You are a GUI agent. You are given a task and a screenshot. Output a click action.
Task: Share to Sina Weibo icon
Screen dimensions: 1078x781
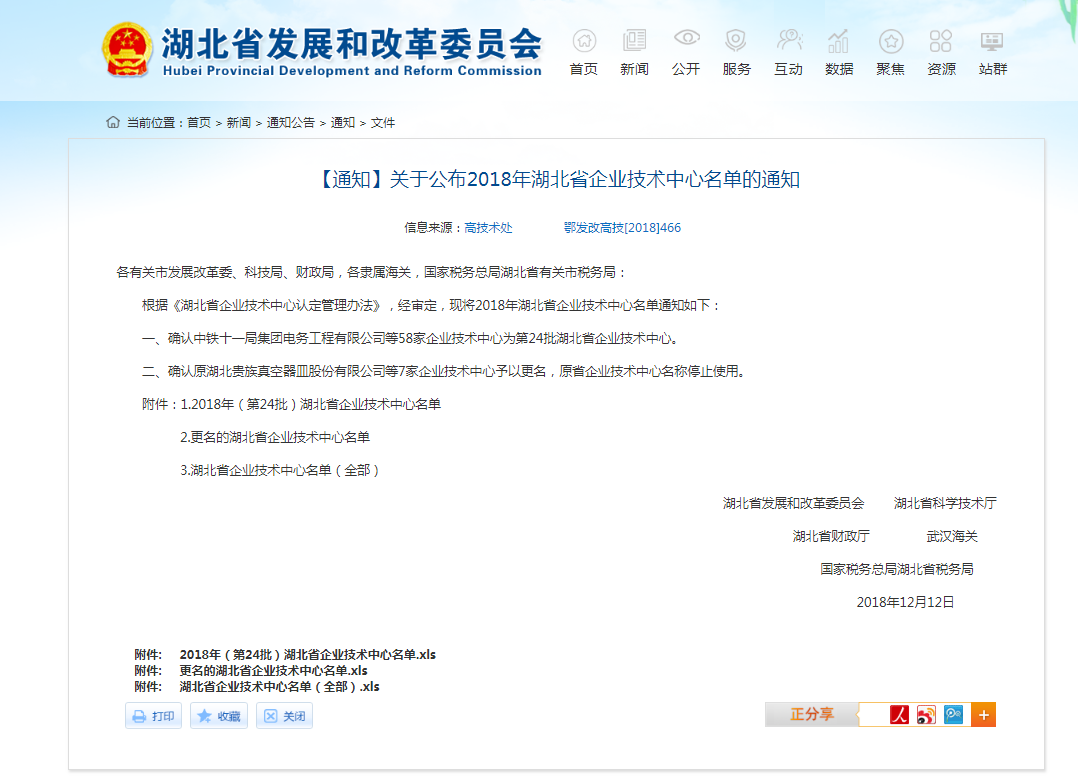click(x=926, y=715)
